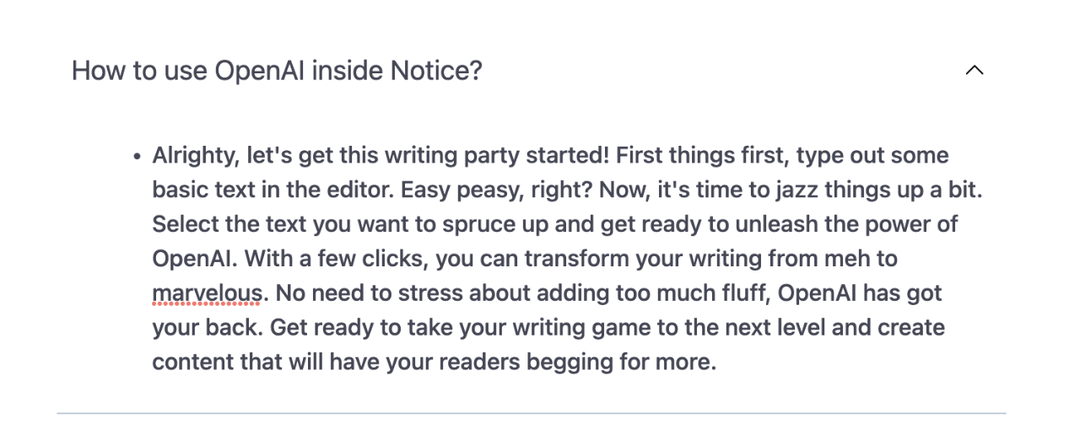Click "your back." at start of sixth line
Image resolution: width=1080 pixels, height=445 pixels.
pos(207,329)
